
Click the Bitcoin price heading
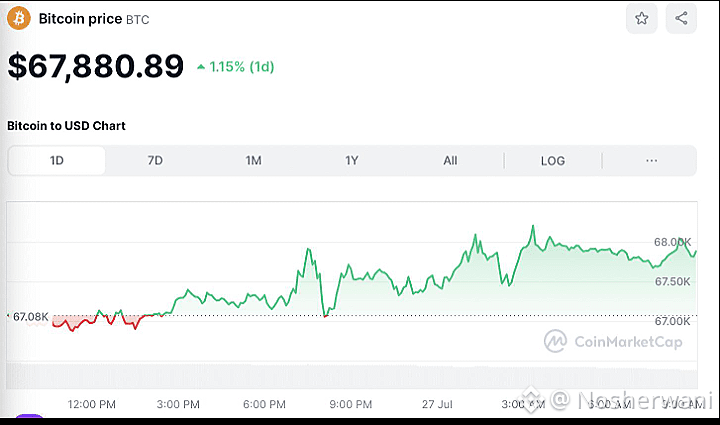(x=80, y=19)
